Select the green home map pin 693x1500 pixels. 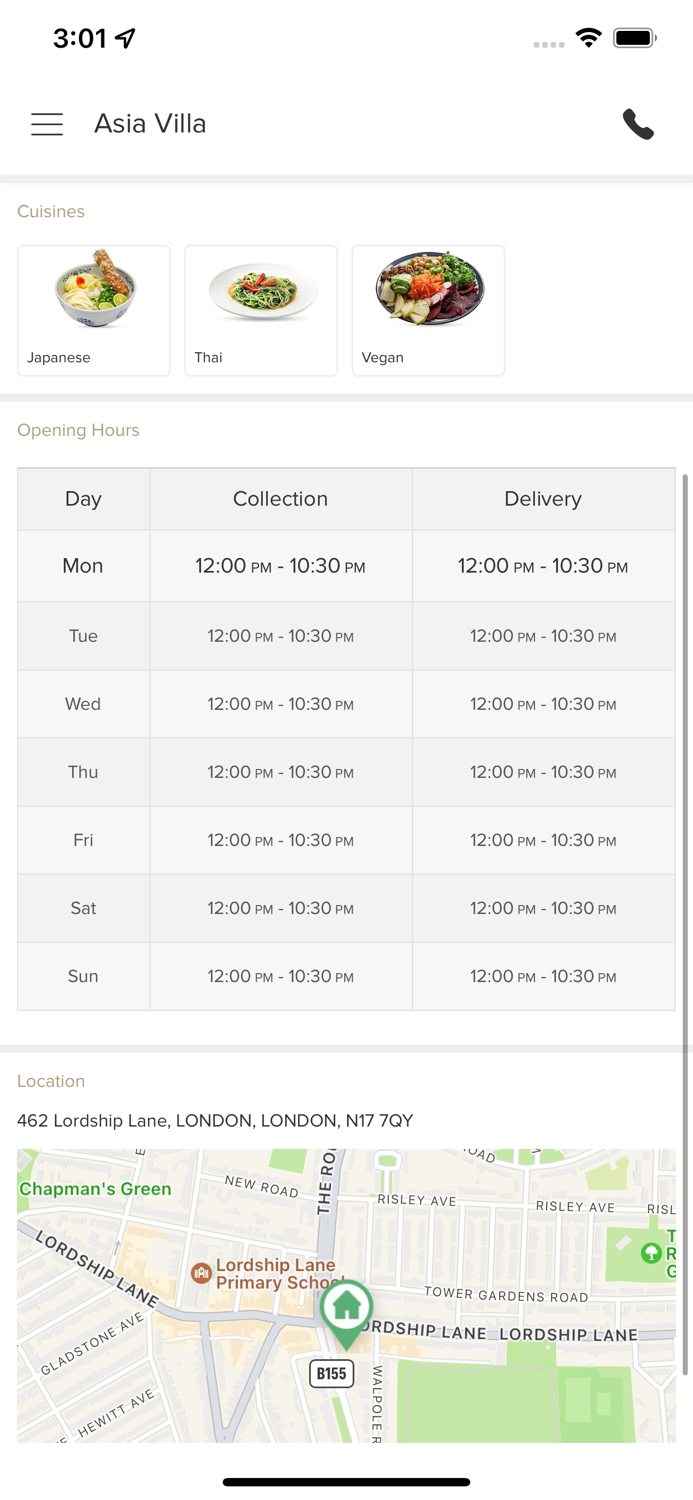point(346,1313)
